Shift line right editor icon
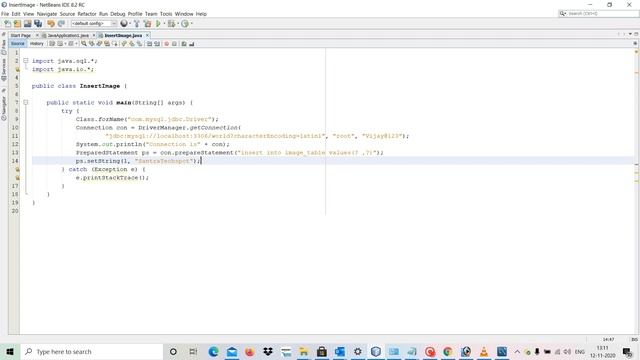640x360 pixels. tap(157, 44)
